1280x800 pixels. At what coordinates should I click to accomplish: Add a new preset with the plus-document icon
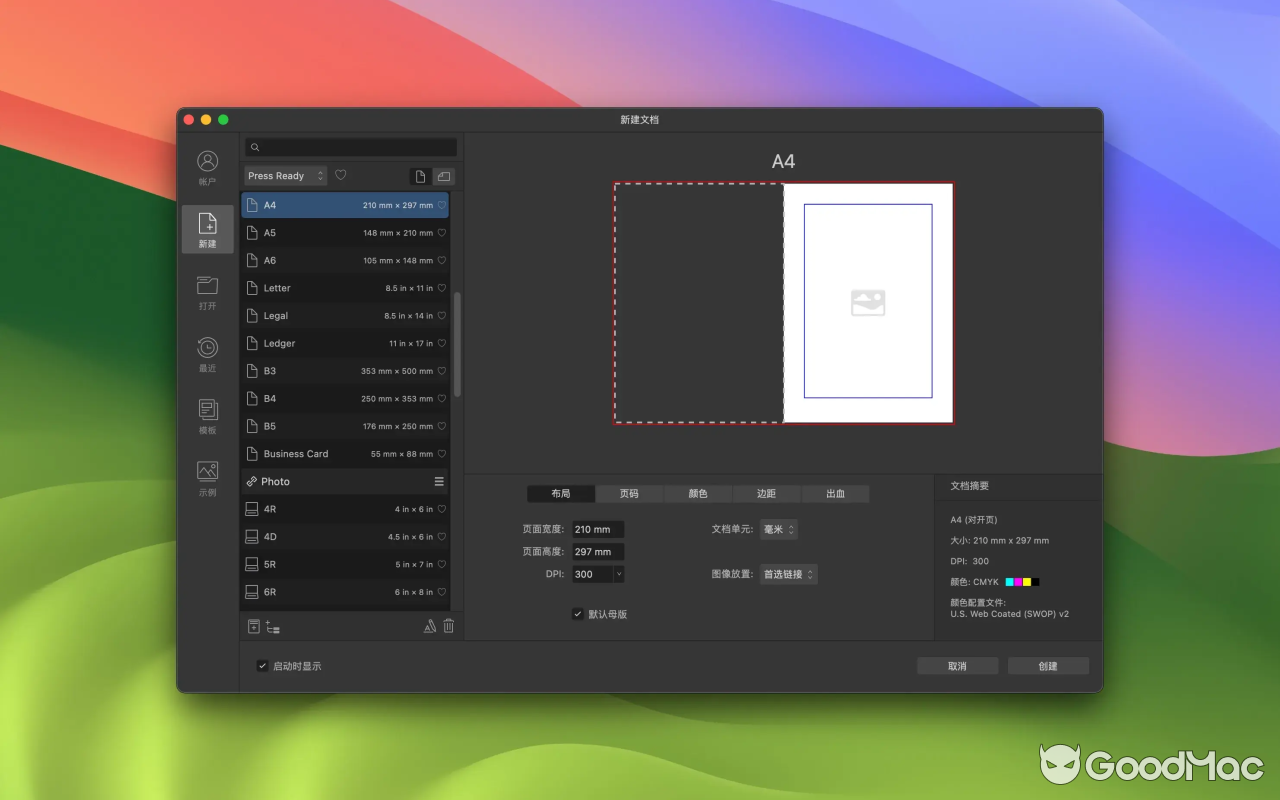tap(254, 626)
